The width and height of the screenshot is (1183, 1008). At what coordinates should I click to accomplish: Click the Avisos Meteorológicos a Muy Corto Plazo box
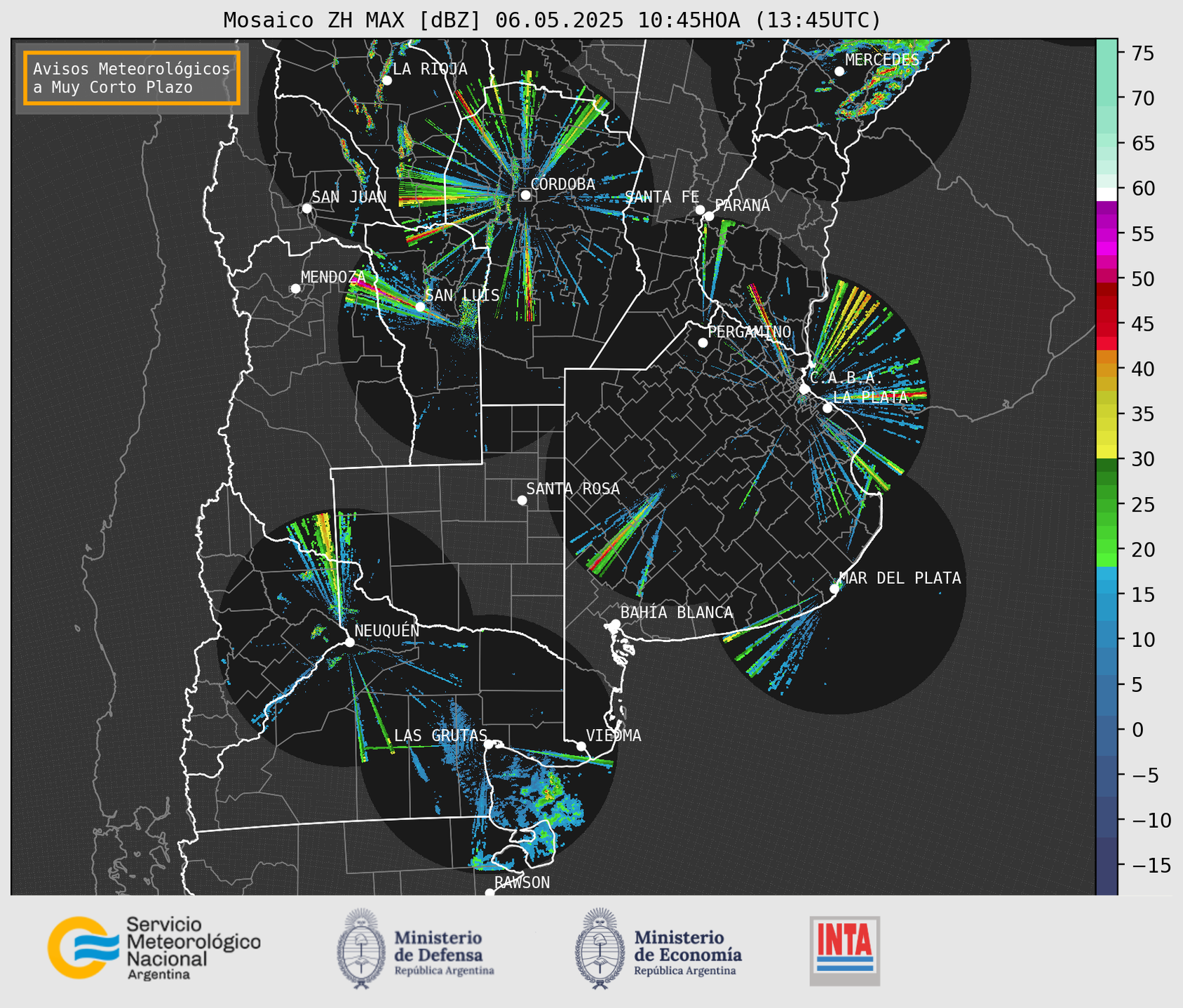[x=132, y=78]
